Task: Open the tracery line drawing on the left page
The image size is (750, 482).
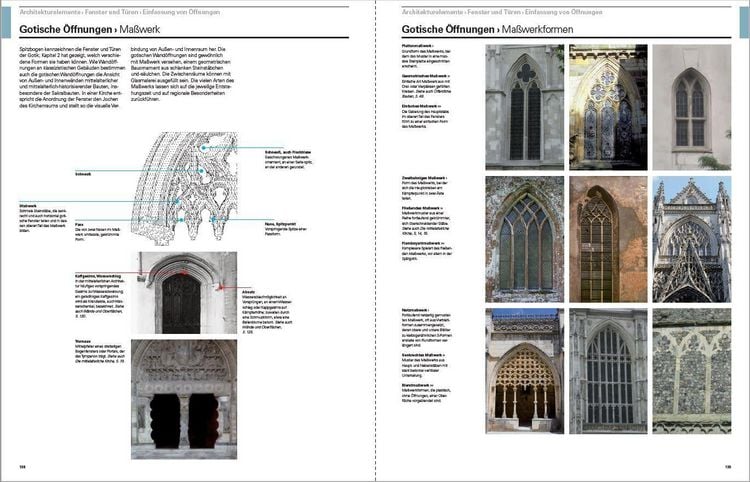Action: click(184, 188)
